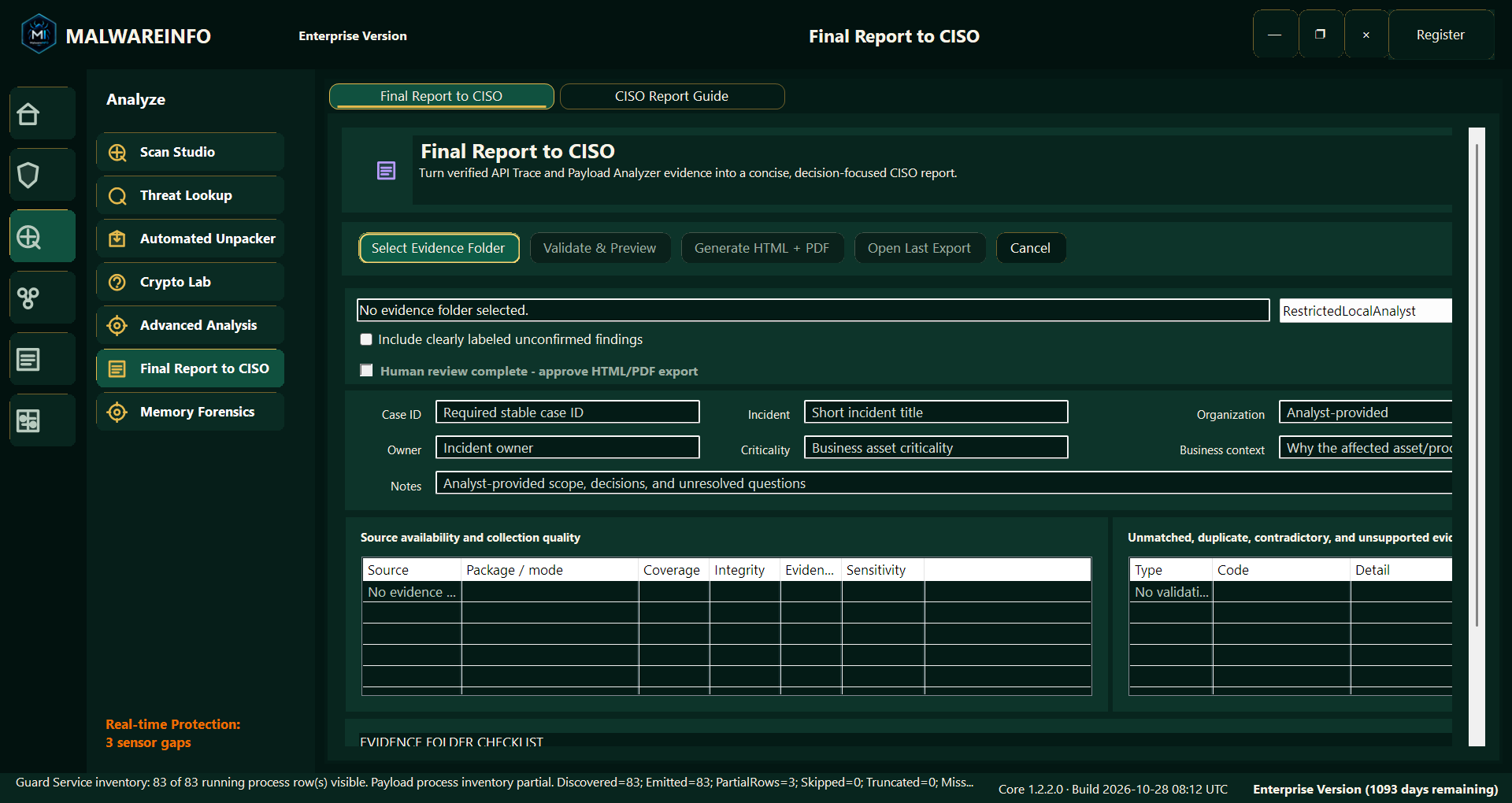Viewport: 1512px width, 803px height.
Task: Check Human review complete approval box
Action: point(366,370)
